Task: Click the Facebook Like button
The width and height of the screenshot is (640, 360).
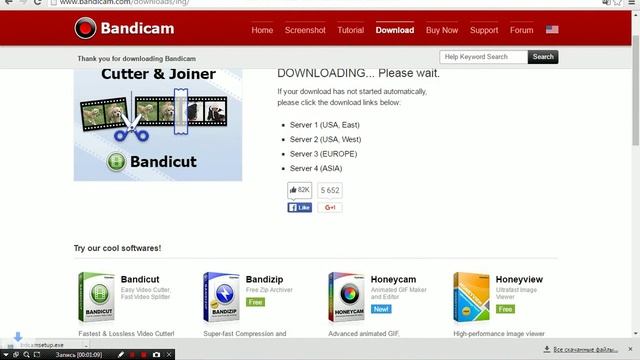Action: tap(300, 207)
